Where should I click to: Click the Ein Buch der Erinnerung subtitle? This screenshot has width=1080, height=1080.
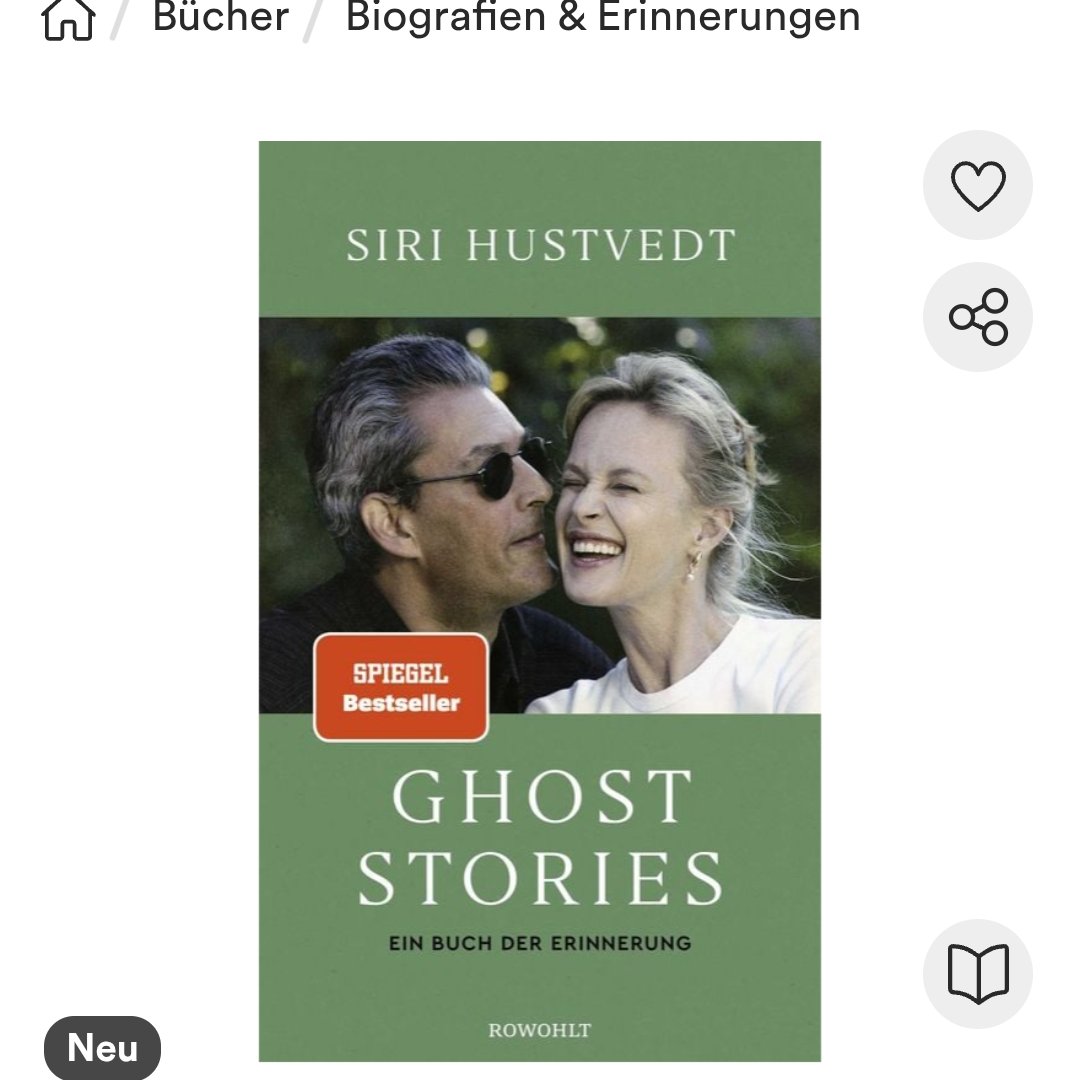point(540,943)
